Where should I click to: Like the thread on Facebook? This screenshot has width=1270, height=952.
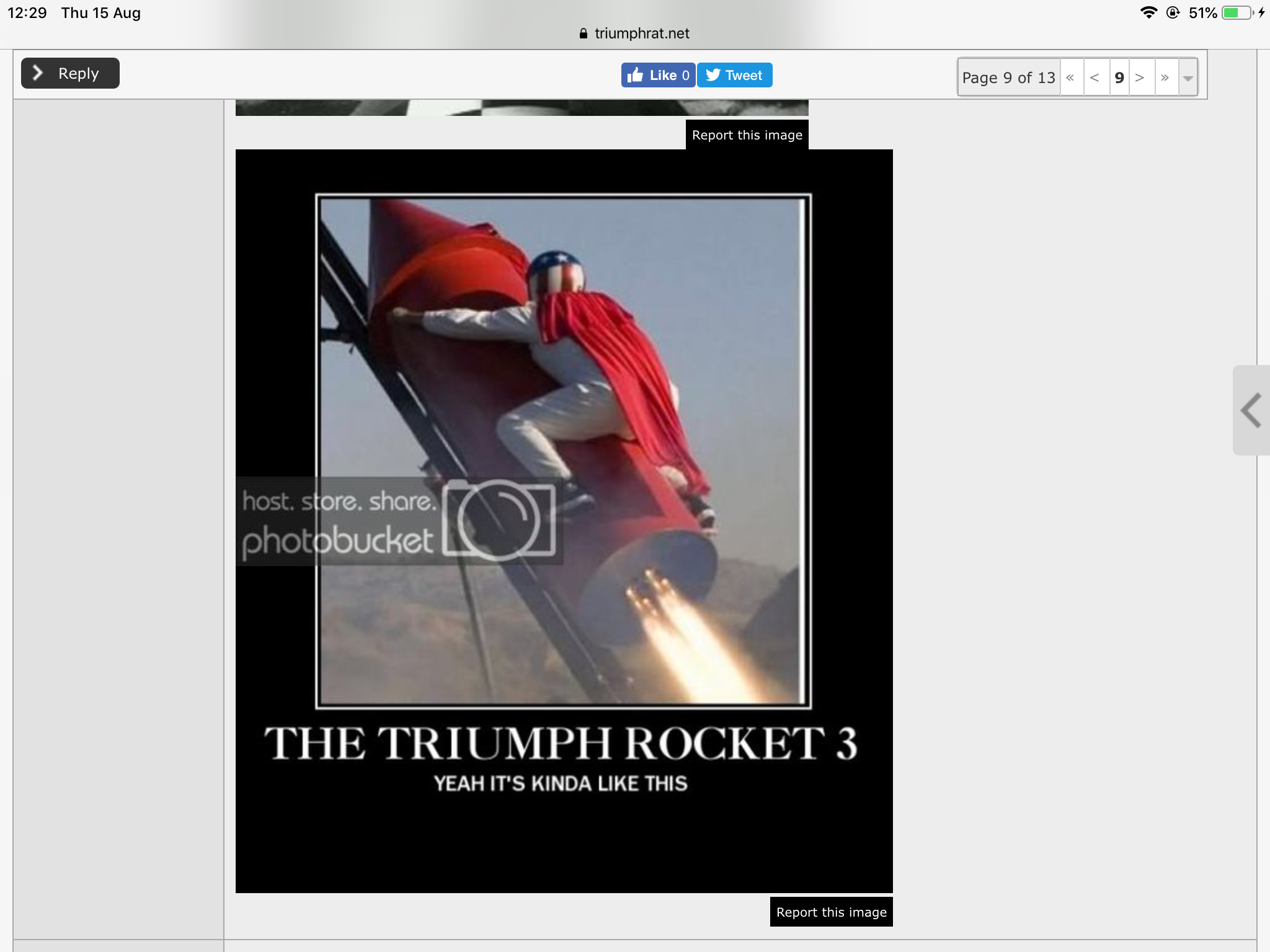click(658, 75)
